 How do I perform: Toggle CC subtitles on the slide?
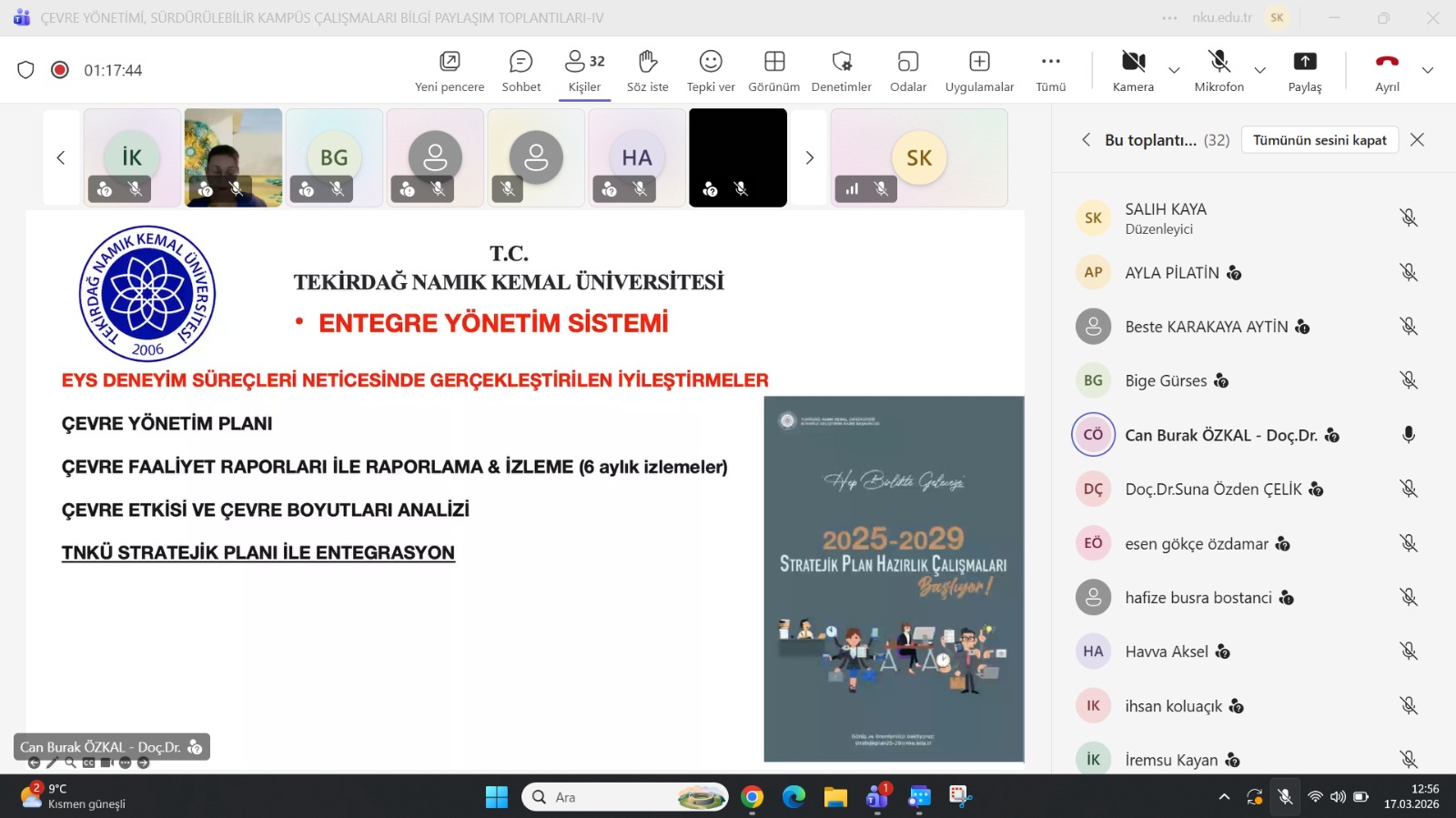(89, 762)
